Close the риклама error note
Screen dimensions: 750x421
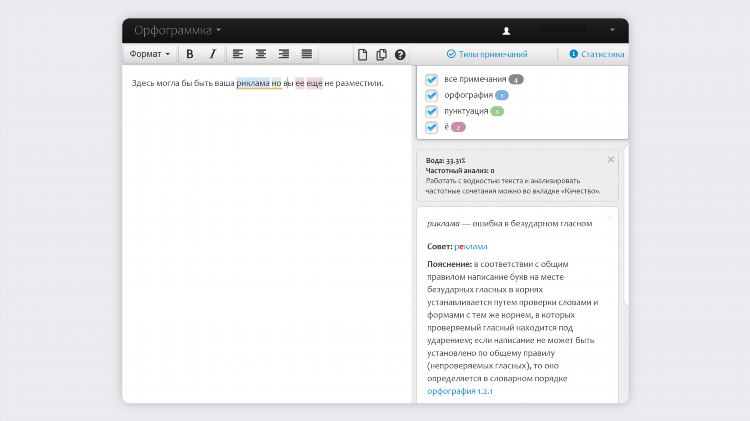[x=609, y=218]
